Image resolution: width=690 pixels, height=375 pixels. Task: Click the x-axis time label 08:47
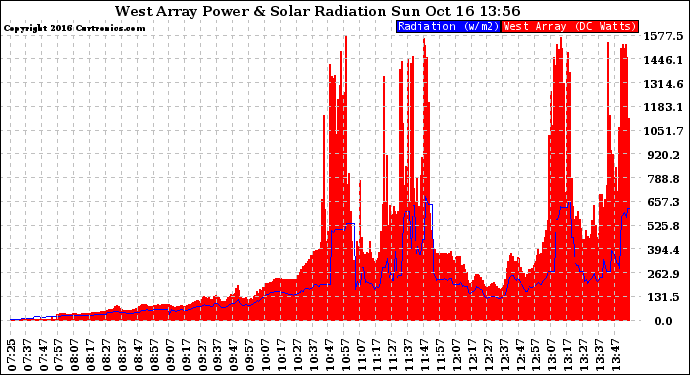pyautogui.click(x=139, y=355)
